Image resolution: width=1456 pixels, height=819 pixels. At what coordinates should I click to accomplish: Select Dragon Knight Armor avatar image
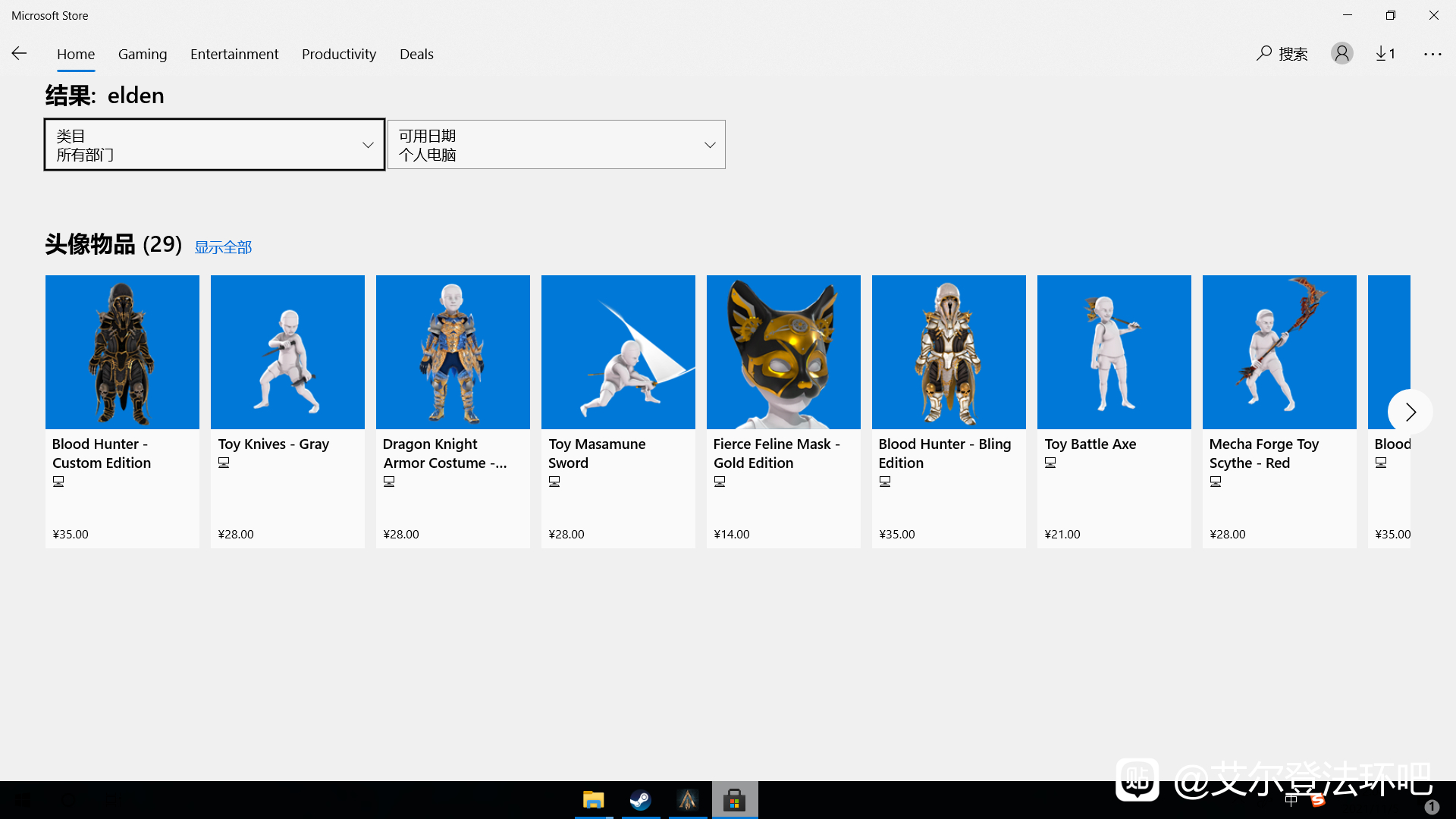point(453,352)
